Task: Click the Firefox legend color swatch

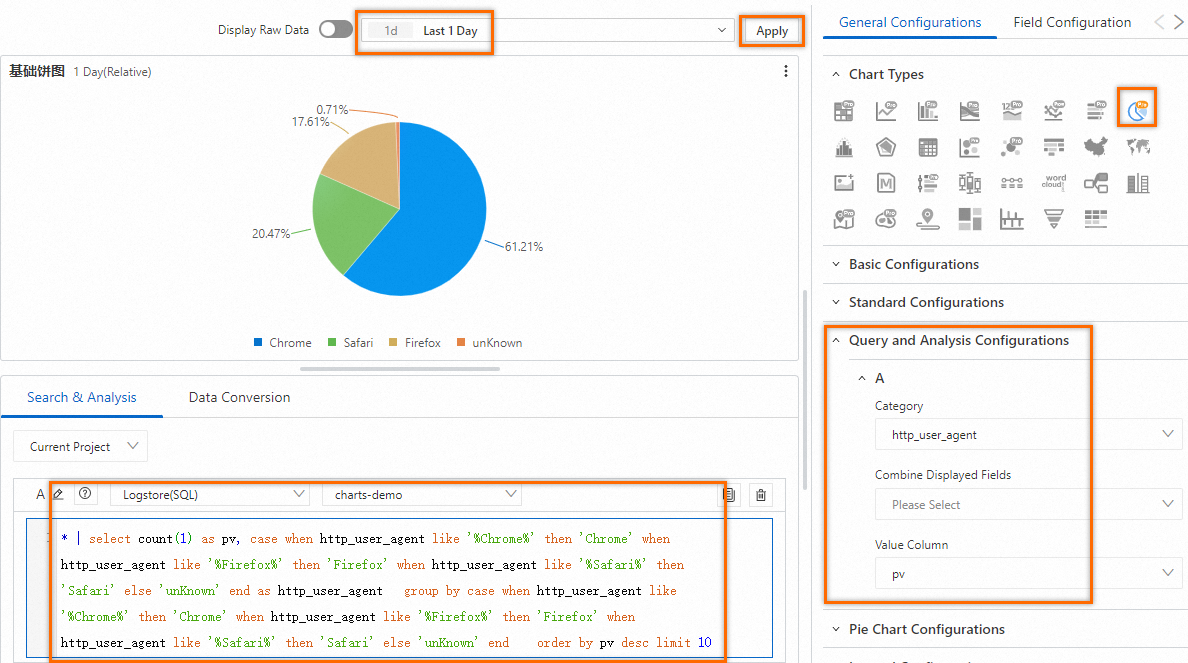Action: 393,342
